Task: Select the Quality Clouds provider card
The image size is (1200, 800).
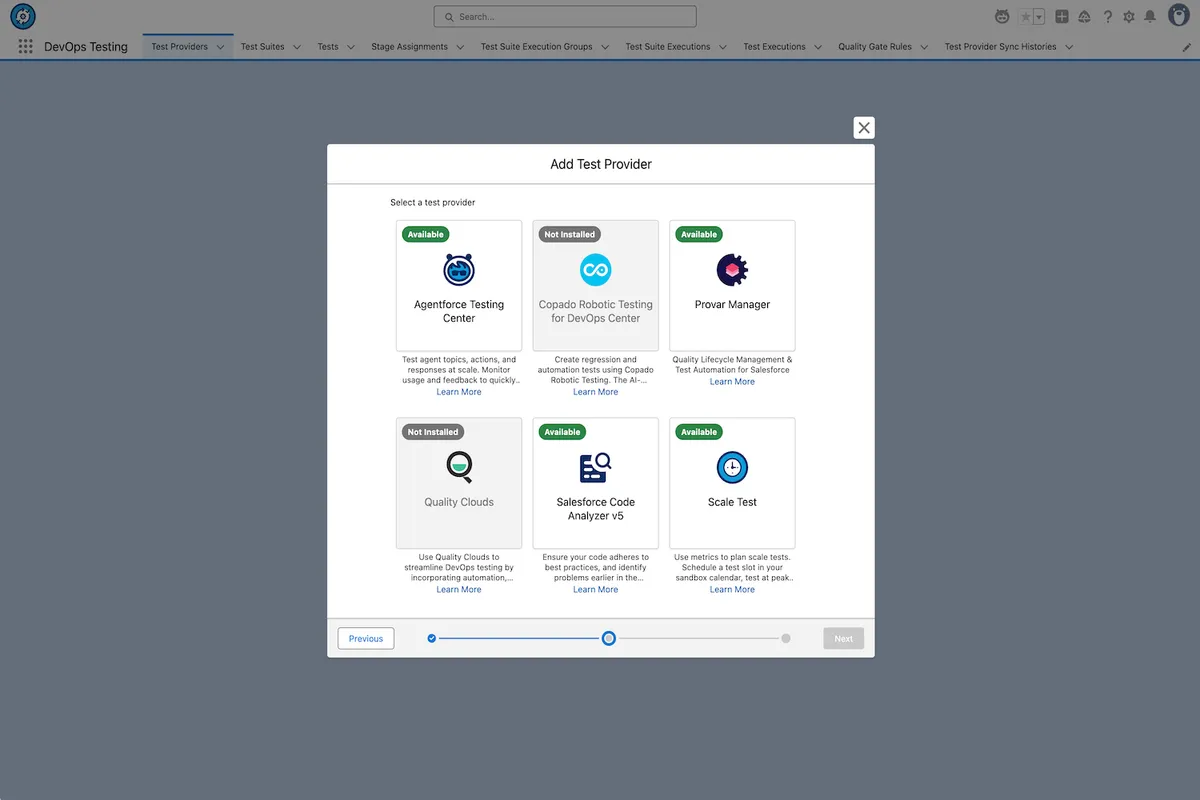Action: point(459,483)
